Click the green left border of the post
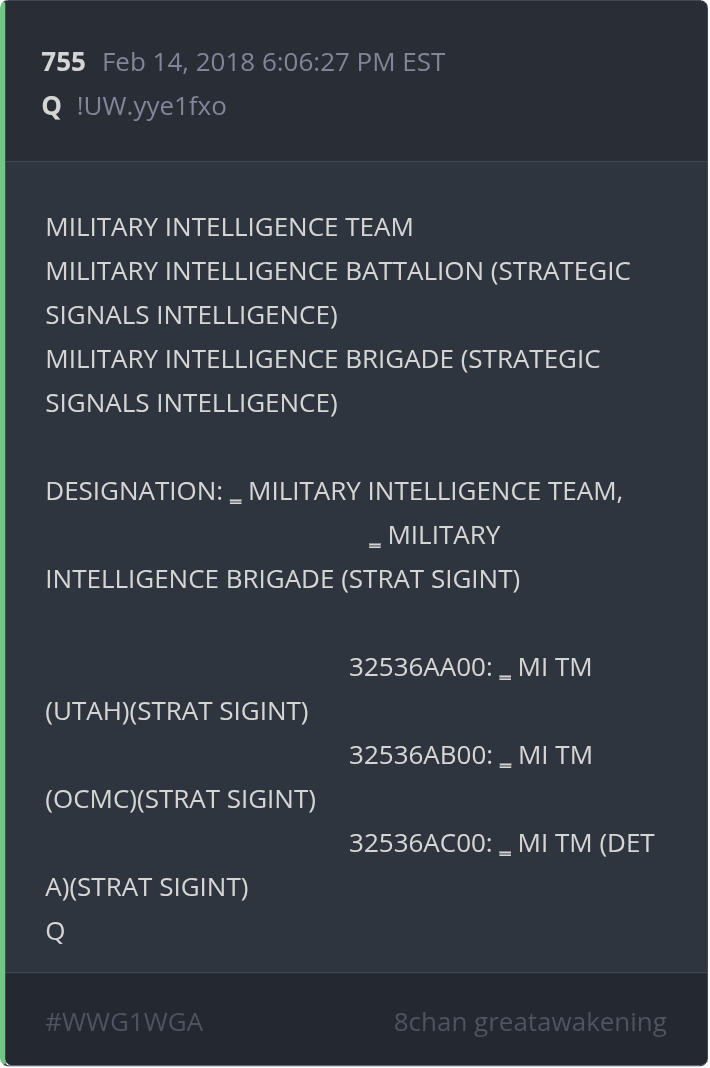Screen dimensions: 710x1068 (3, 534)
